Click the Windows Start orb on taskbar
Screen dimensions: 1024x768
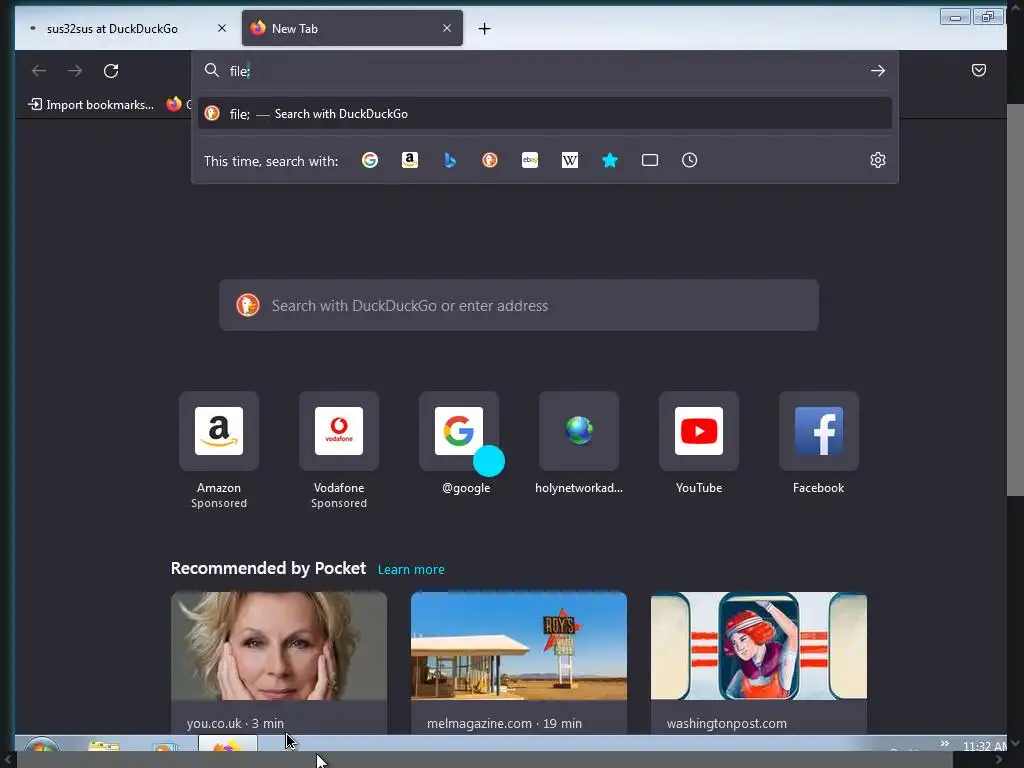(42, 746)
